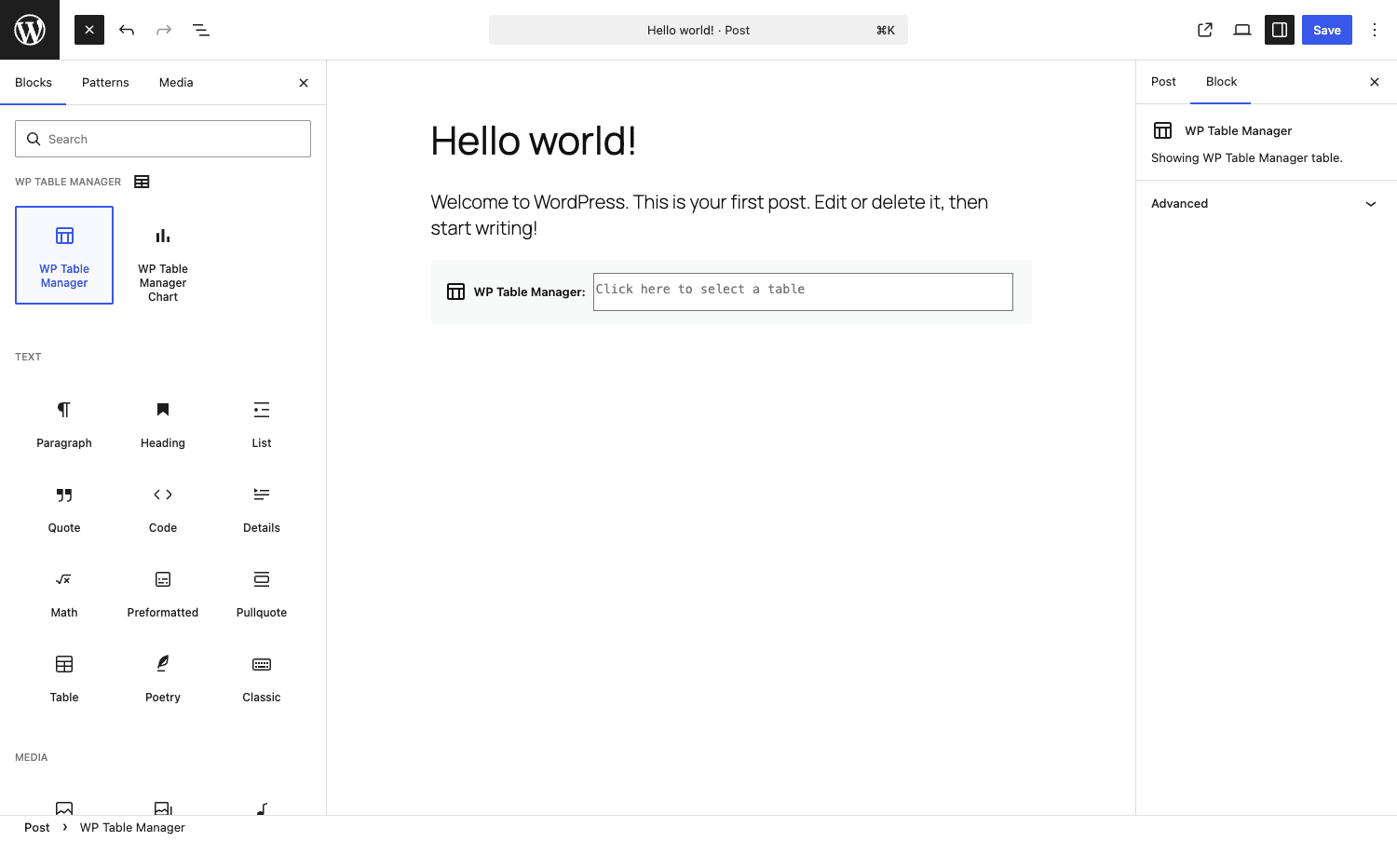This screenshot has width=1397, height=868.
Task: Switch to the Media tab
Action: pos(176,83)
